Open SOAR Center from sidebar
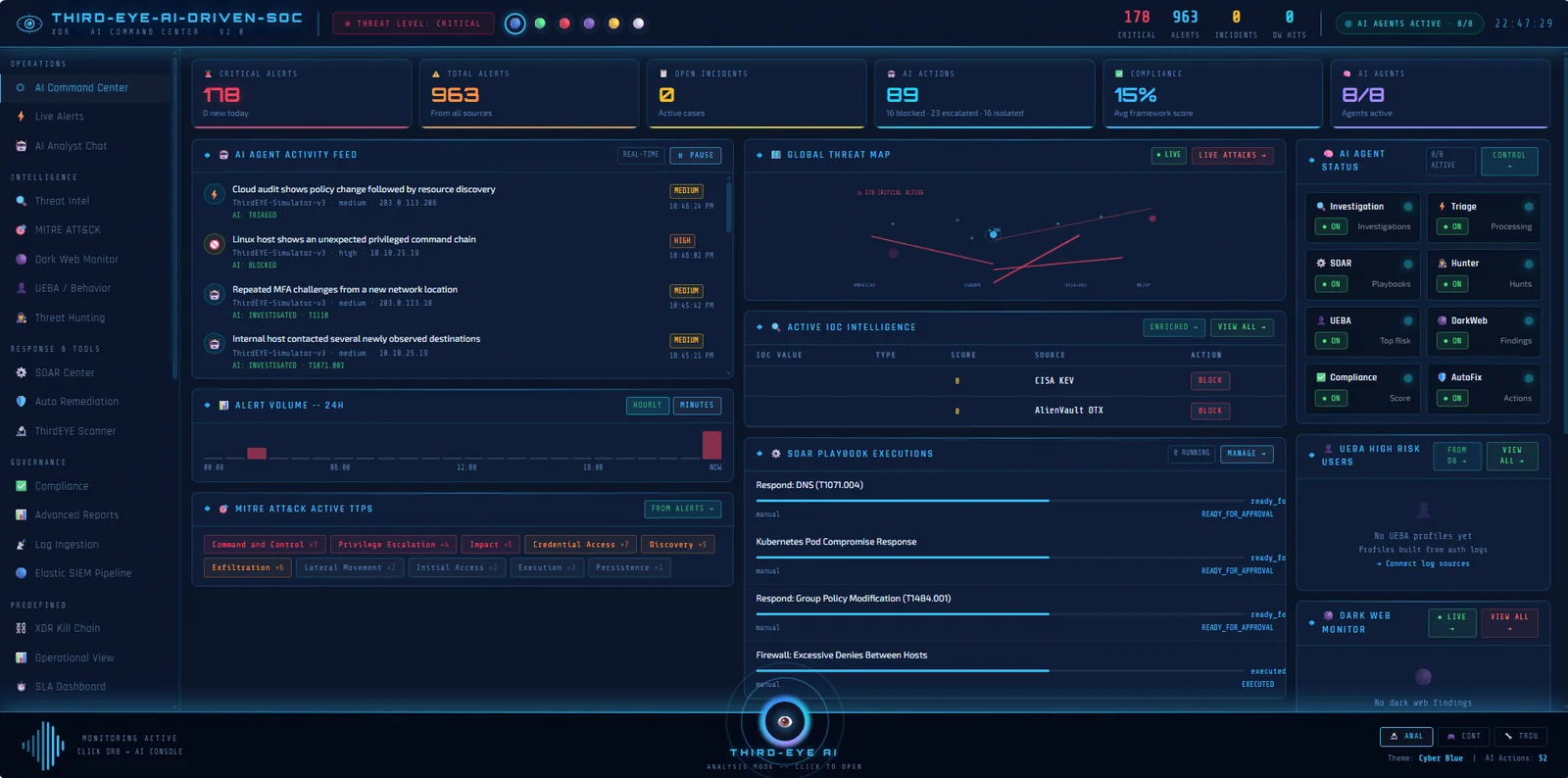 click(65, 372)
